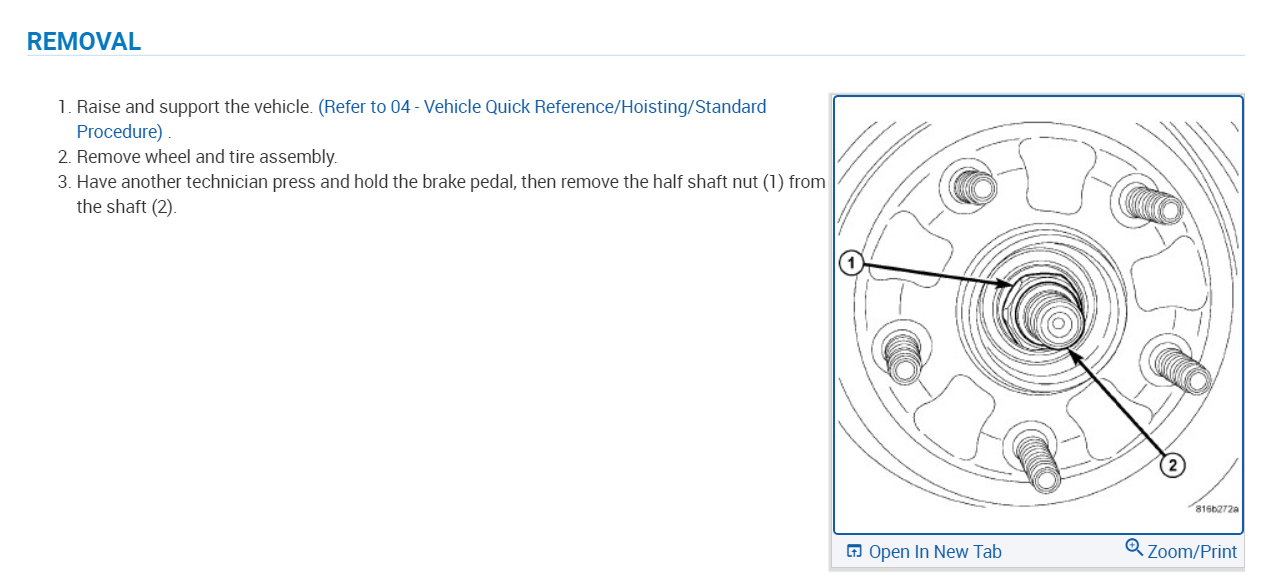Open the diagram via Open In New Tab text
Image resolution: width=1263 pixels, height=583 pixels.
(x=934, y=552)
